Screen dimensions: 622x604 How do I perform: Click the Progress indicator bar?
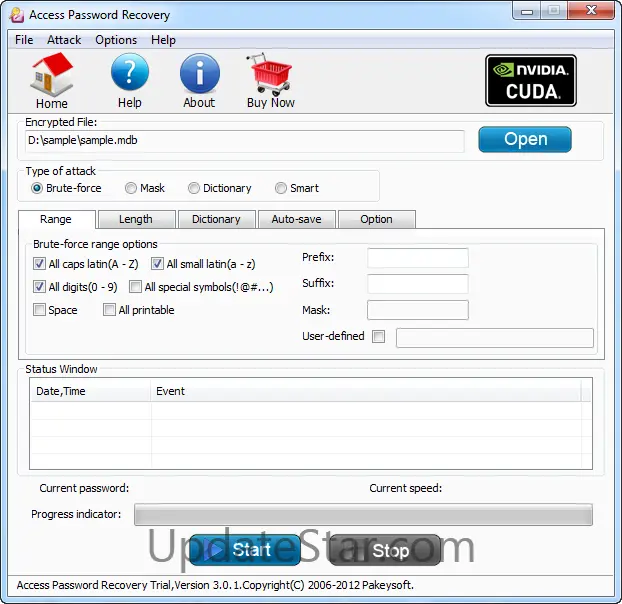point(363,514)
